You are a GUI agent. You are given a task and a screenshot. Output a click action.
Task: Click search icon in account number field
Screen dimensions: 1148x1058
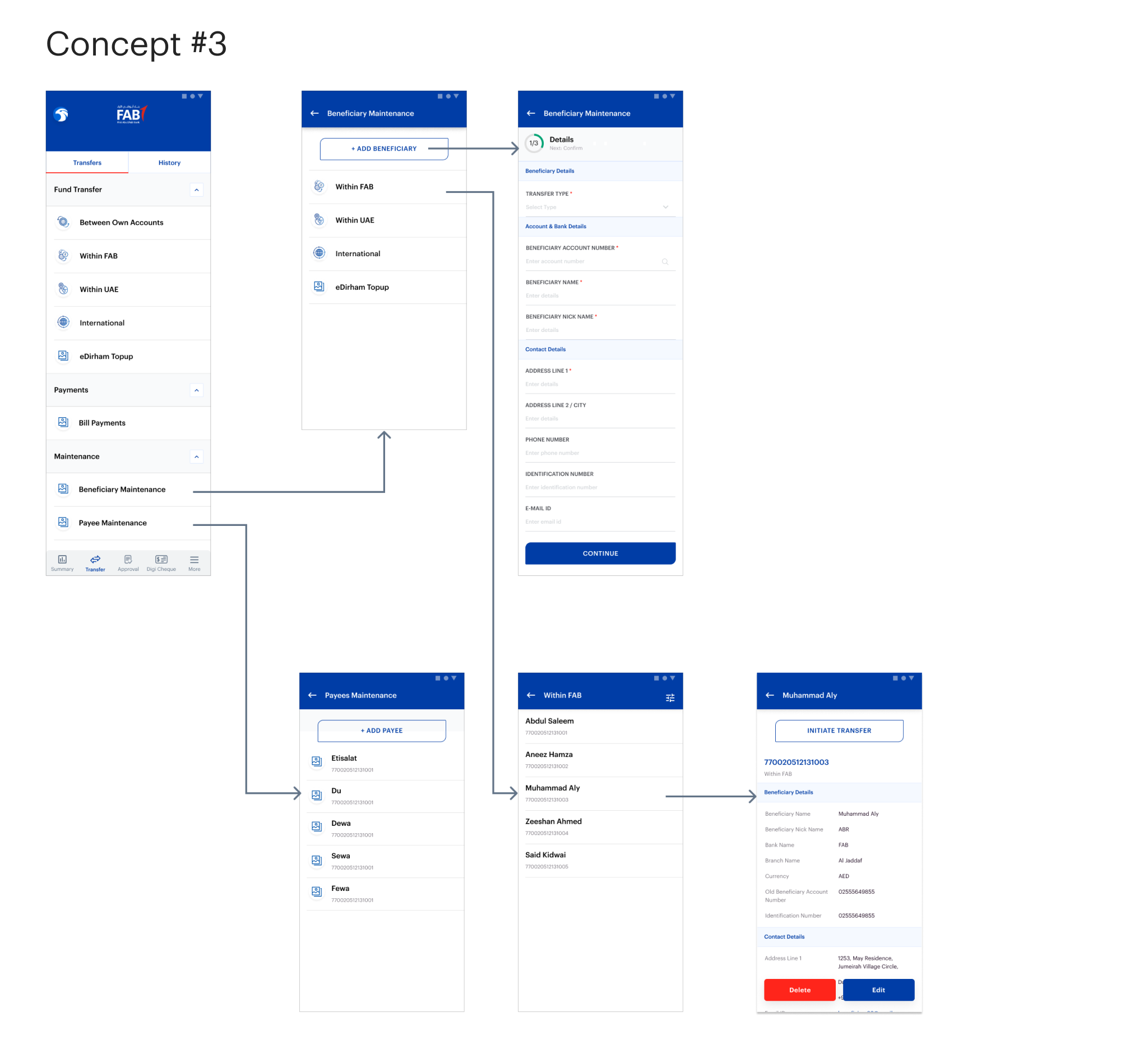point(665,262)
